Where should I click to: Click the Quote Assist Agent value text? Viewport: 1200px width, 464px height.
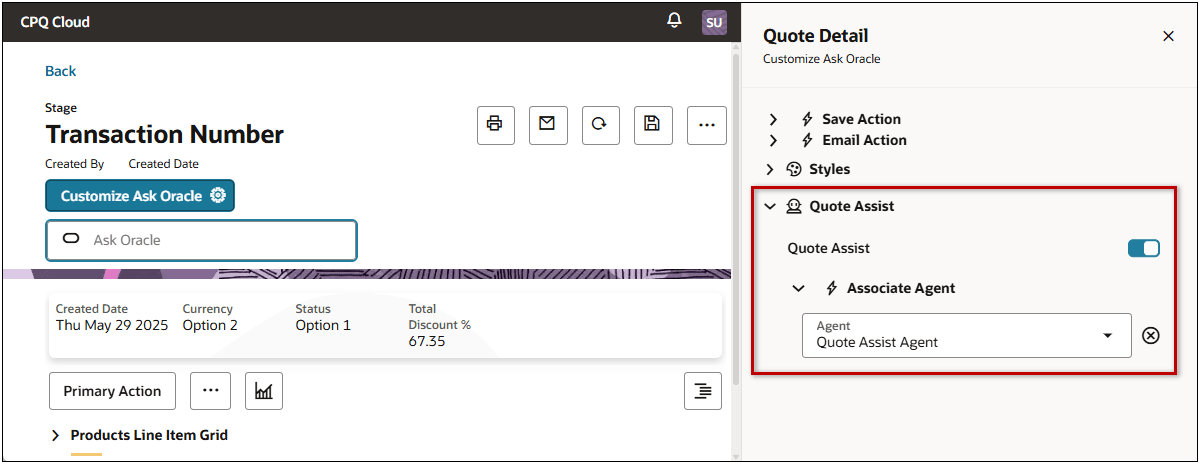pyautogui.click(x=877, y=342)
